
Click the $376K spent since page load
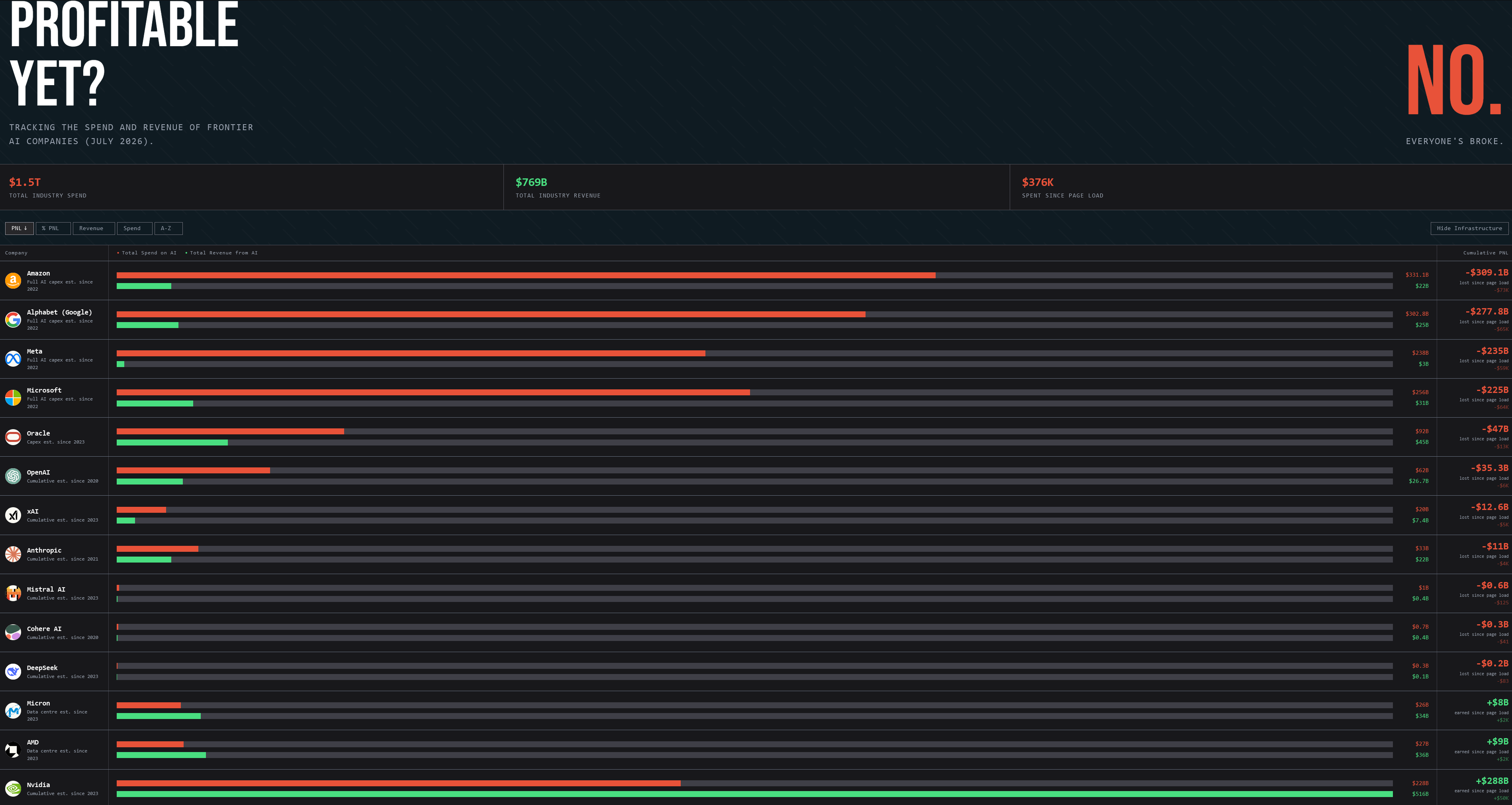click(x=1038, y=182)
